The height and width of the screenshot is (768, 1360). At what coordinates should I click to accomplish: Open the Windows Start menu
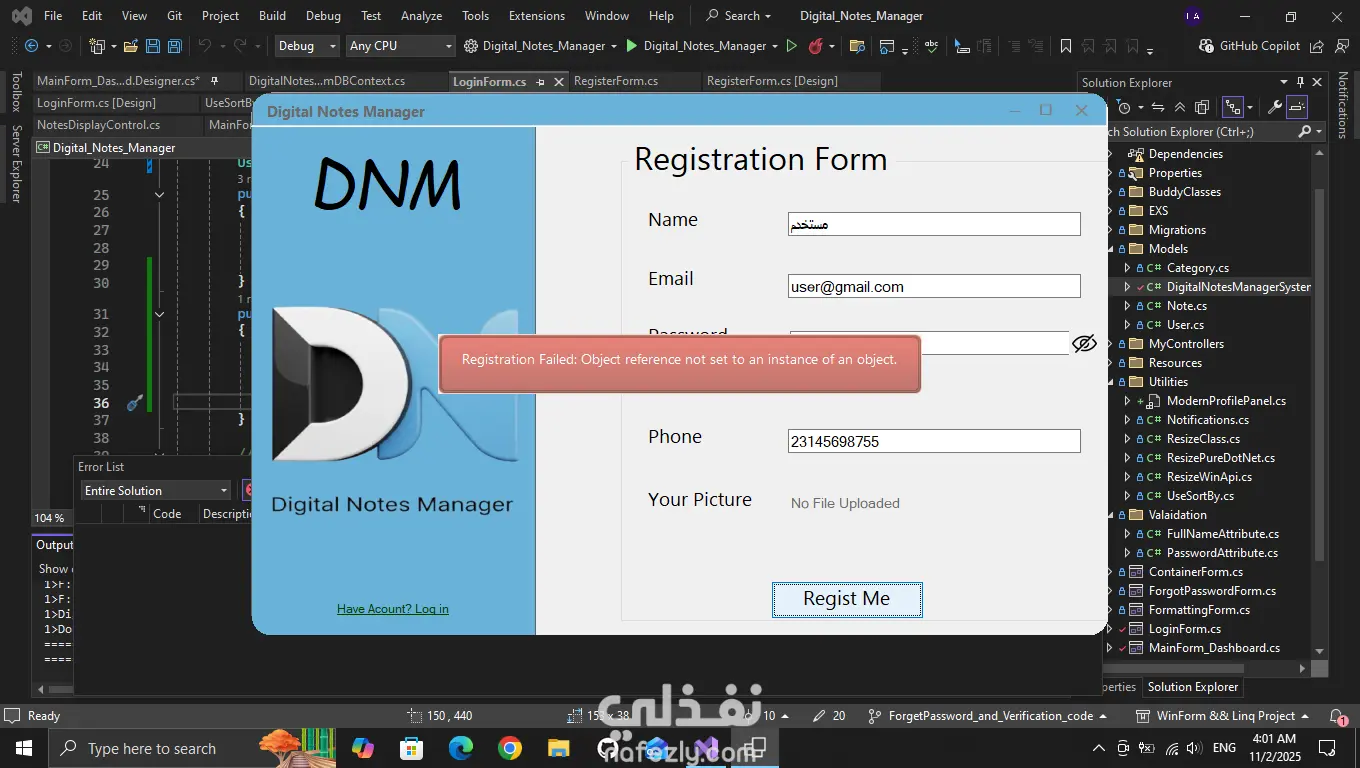24,748
